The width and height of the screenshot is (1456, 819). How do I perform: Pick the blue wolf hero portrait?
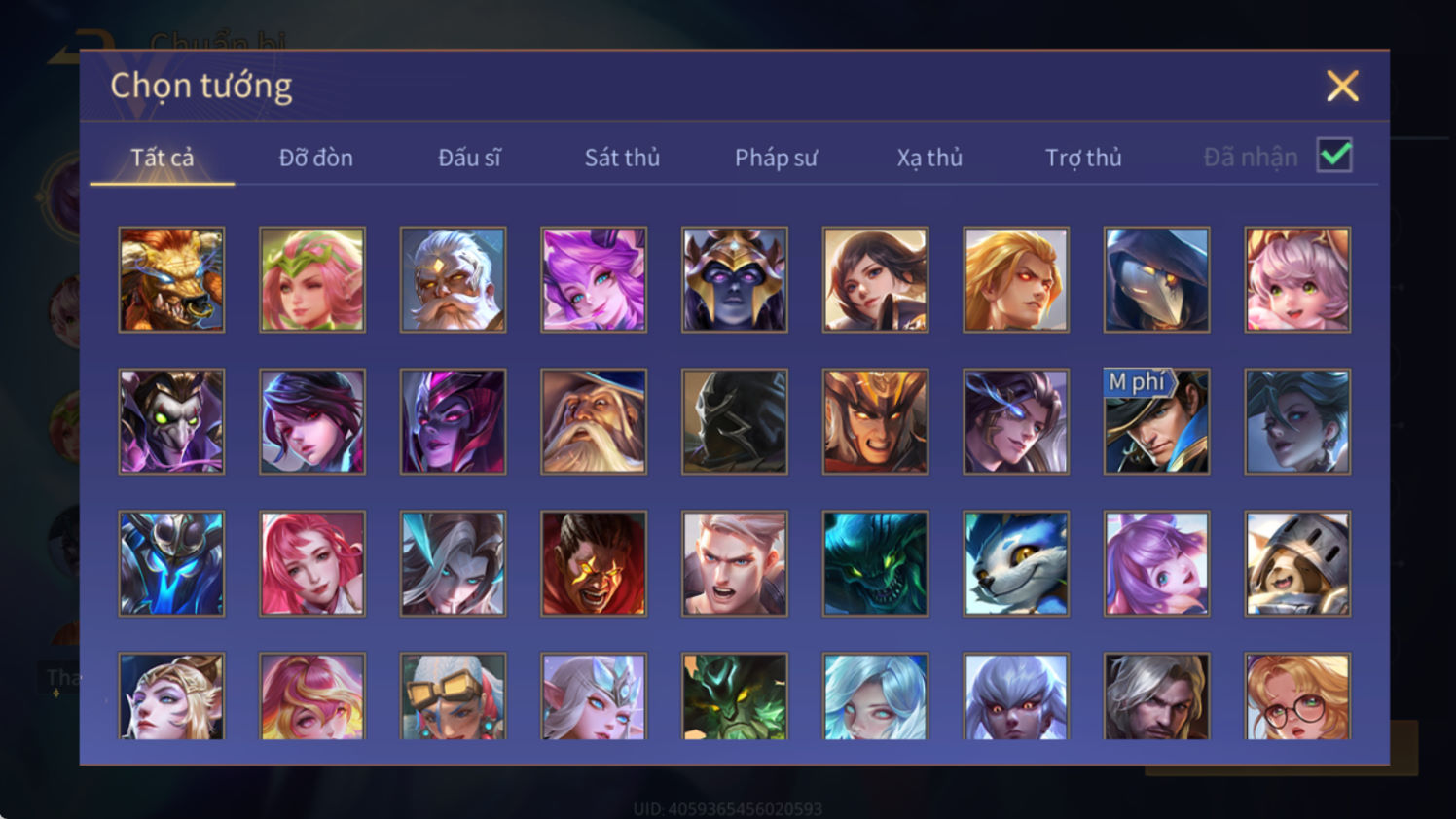[1016, 563]
